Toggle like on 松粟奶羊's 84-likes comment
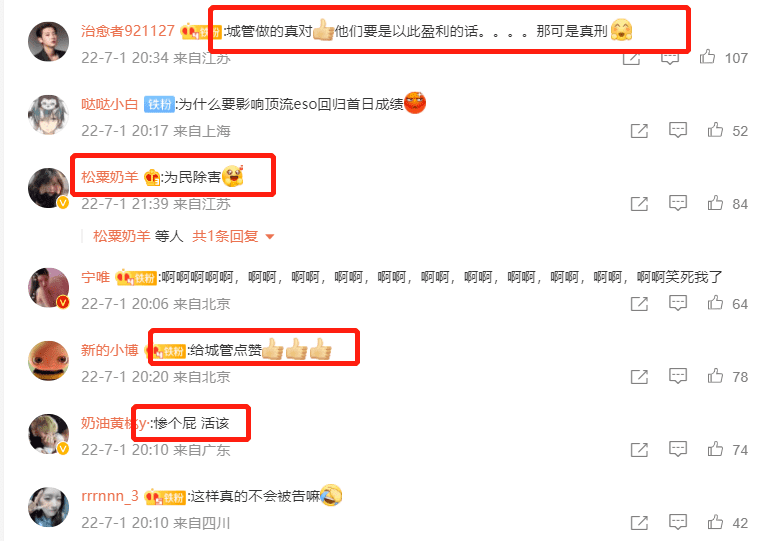The width and height of the screenshot is (770, 541). tap(715, 203)
